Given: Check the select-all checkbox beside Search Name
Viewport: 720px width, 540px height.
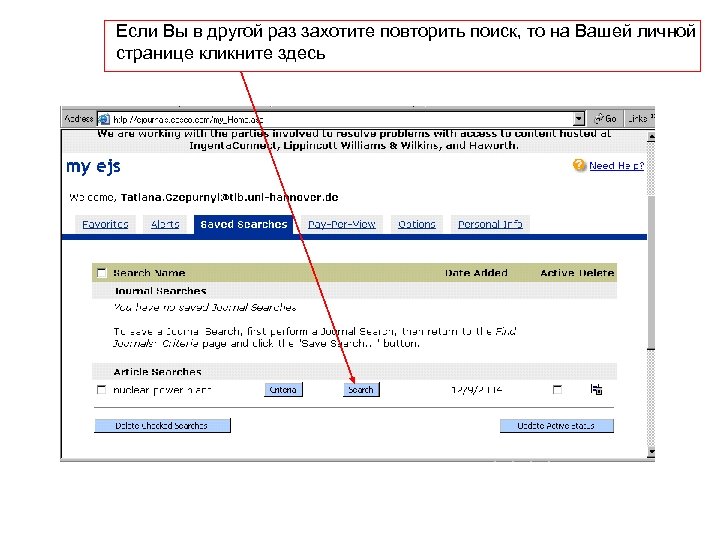Looking at the screenshot, I should (102, 273).
